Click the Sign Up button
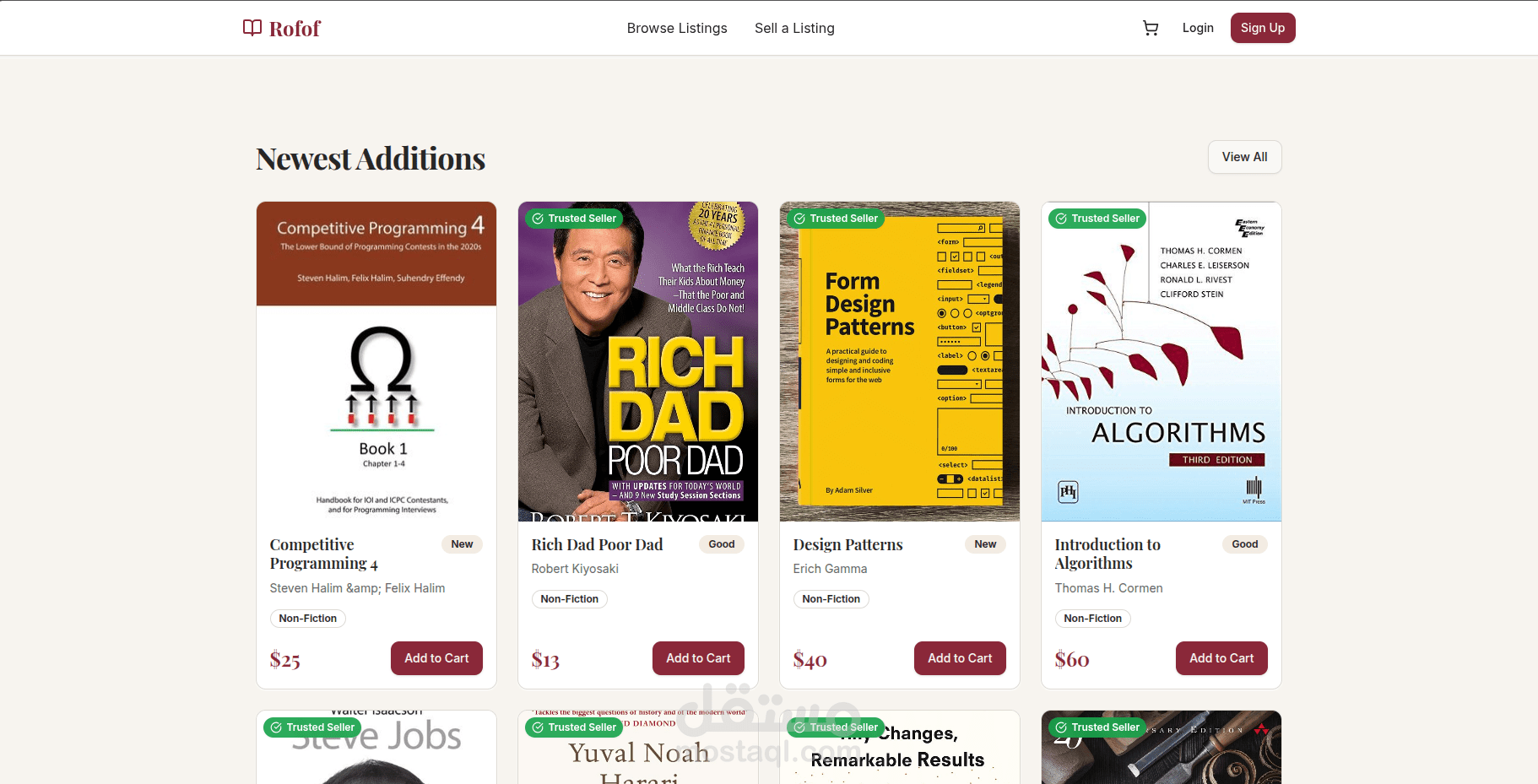 (1263, 28)
